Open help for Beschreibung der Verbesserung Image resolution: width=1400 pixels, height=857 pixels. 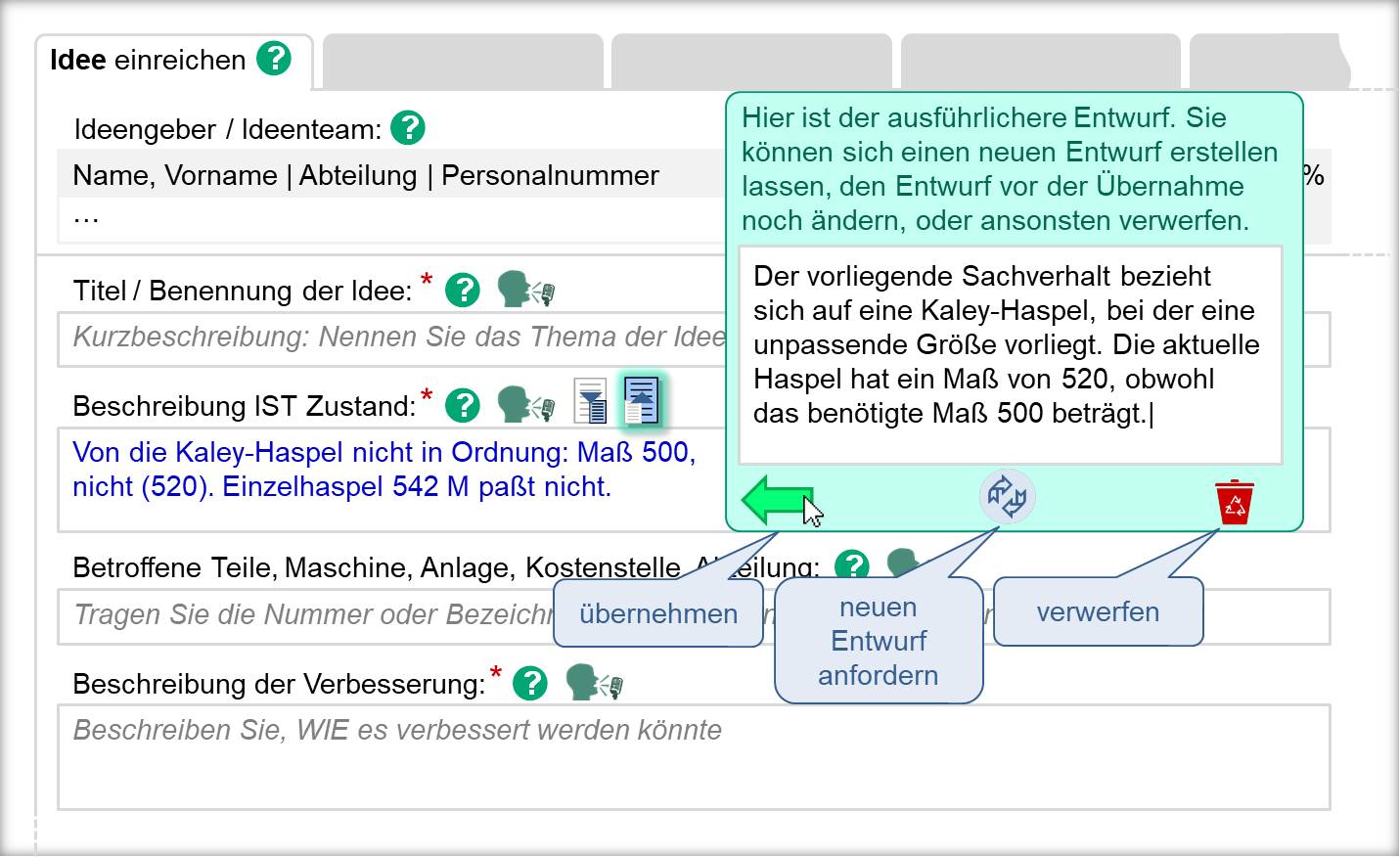coord(528,683)
